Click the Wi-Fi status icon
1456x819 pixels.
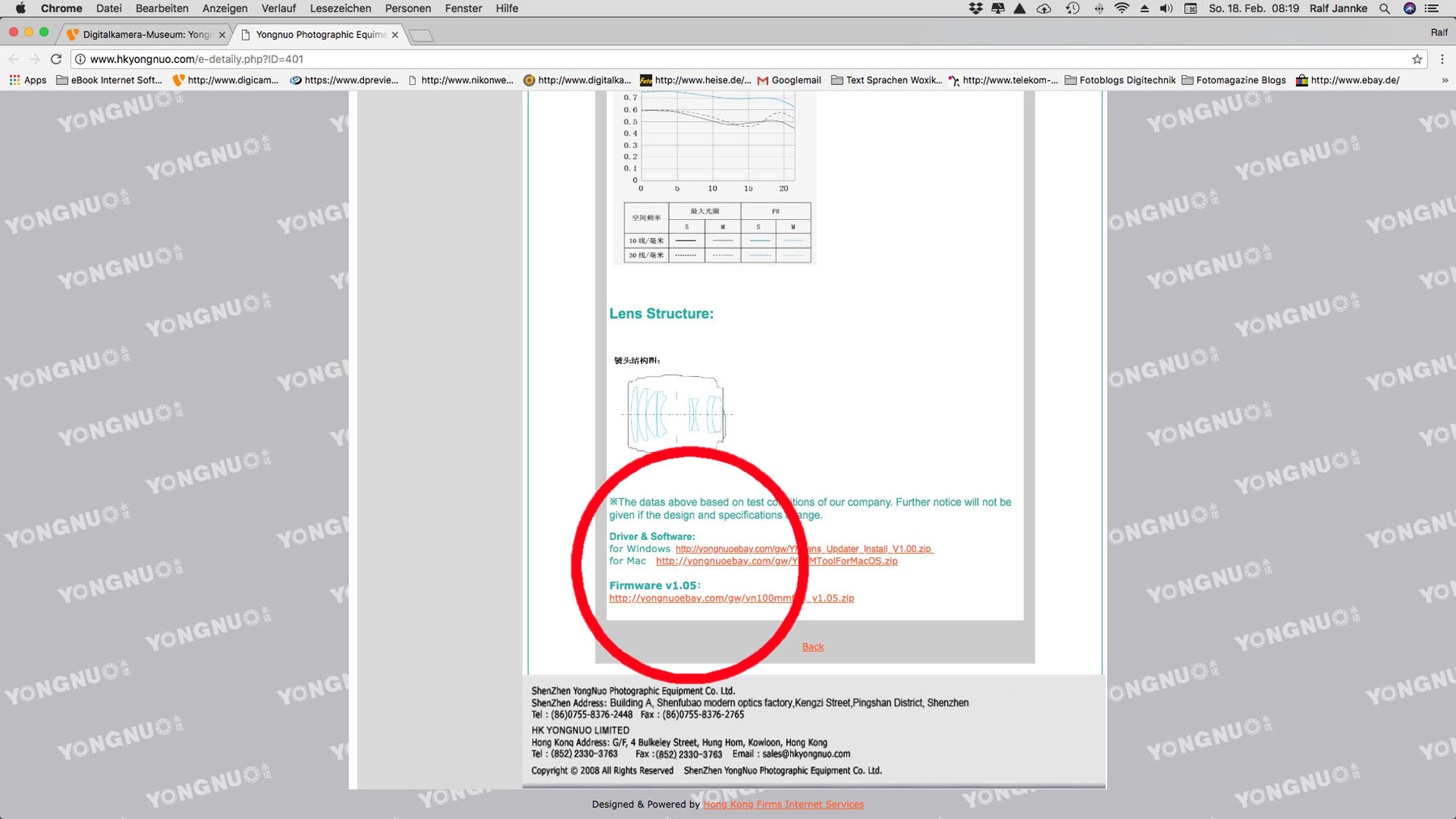1121,8
